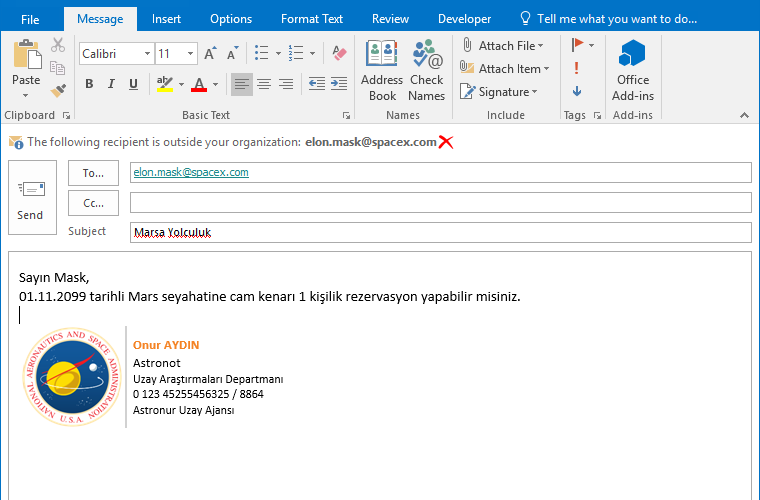Click the Copy icon
Viewport: 760px width, 500px height.
[57, 68]
